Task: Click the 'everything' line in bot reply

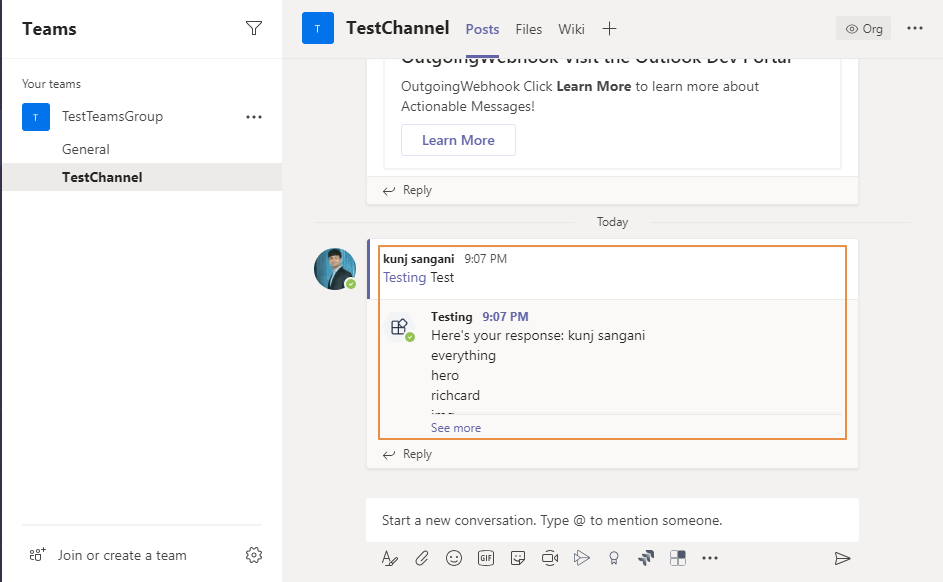Action: (x=463, y=355)
